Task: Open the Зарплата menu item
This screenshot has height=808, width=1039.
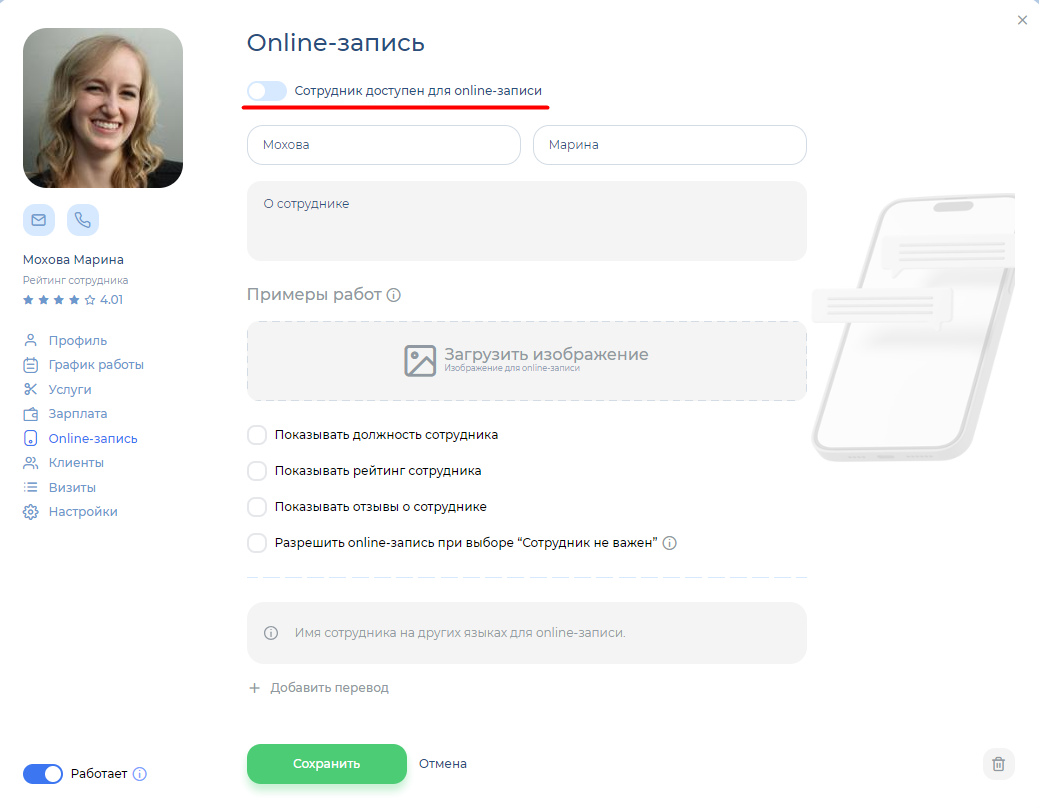Action: pyautogui.click(x=77, y=414)
